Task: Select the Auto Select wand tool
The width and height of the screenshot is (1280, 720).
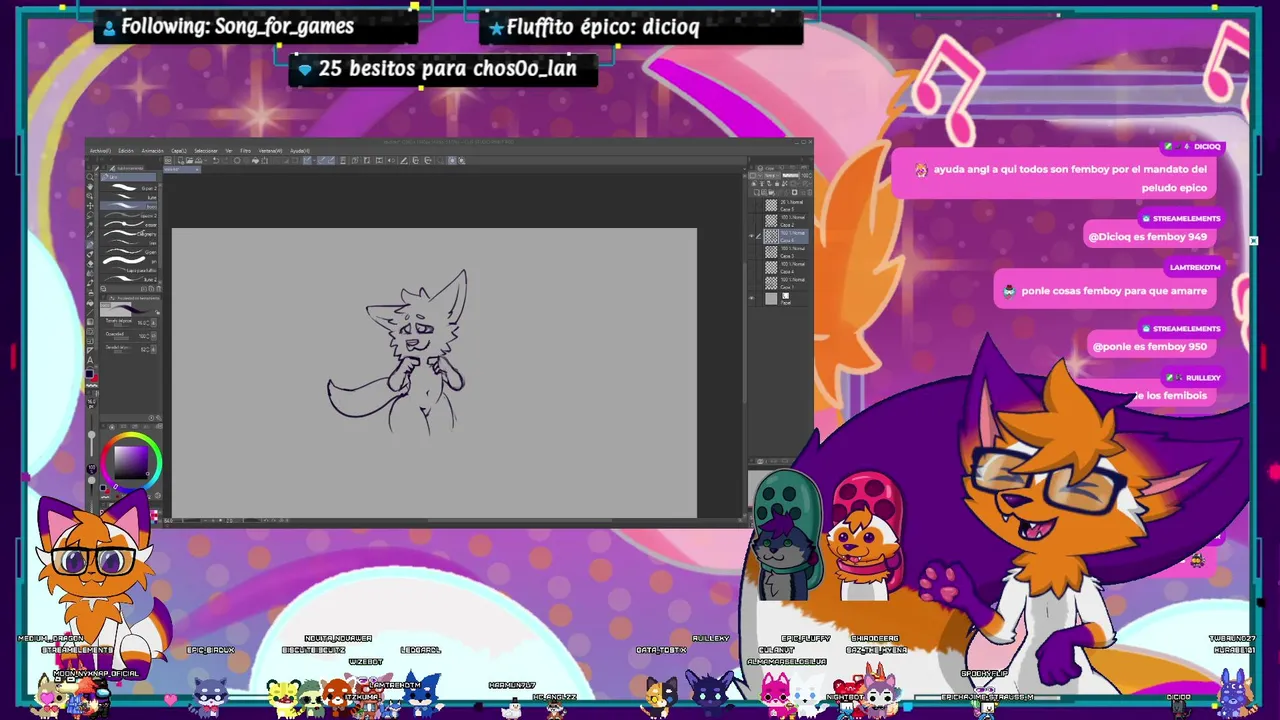Action: 90,224
